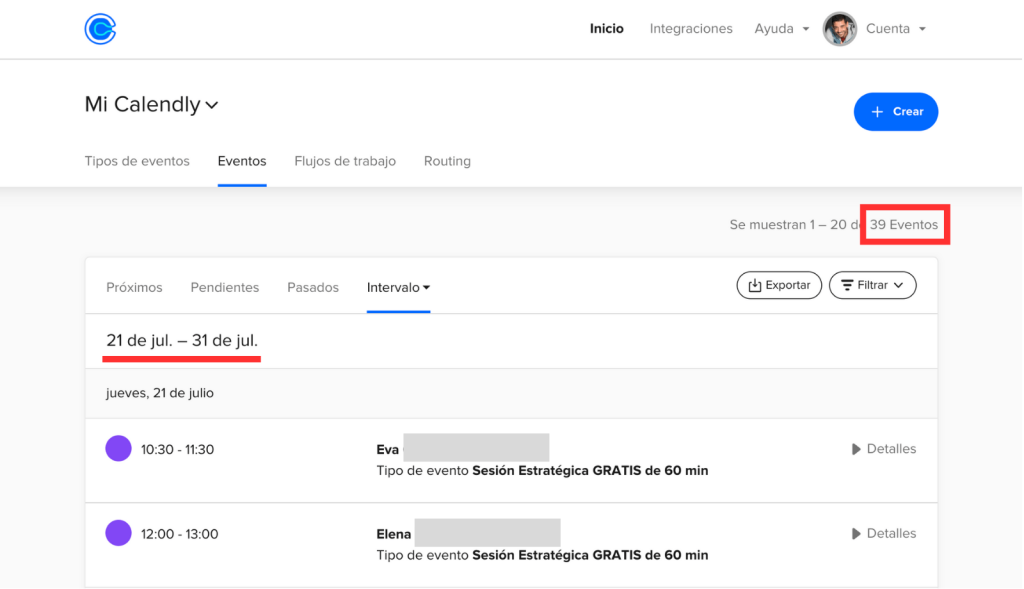Viewport: 1024px width, 589px height.
Task: Click the purple circle for 10:30 event
Action: (118, 449)
